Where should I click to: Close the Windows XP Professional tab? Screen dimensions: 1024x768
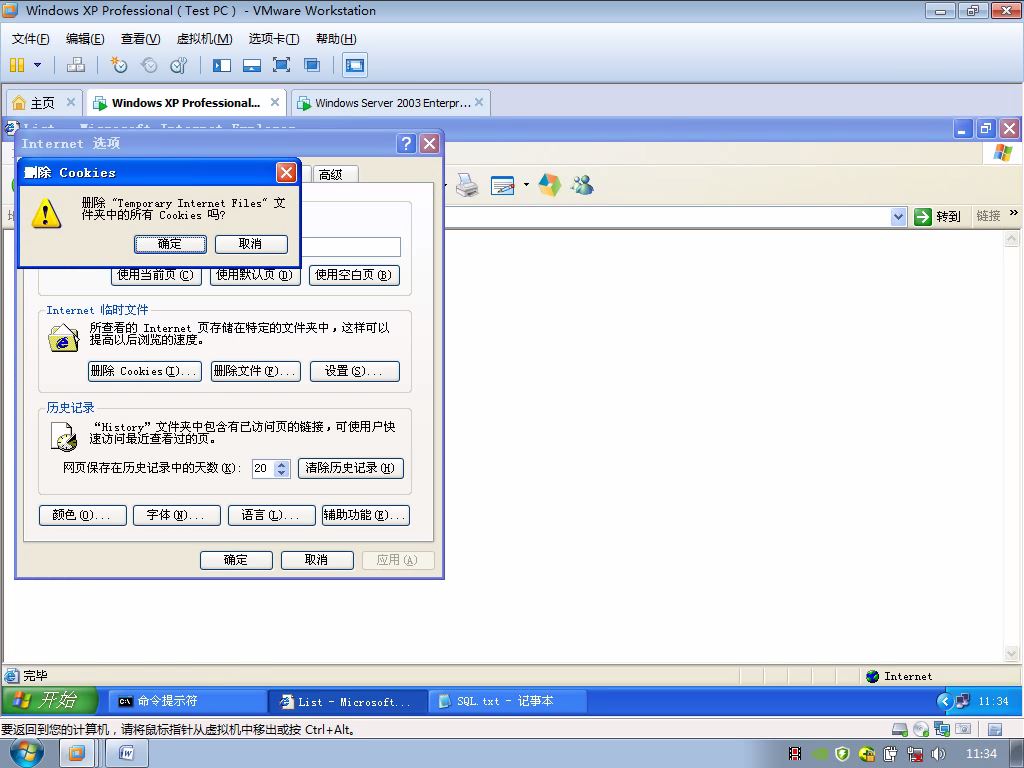tap(275, 102)
